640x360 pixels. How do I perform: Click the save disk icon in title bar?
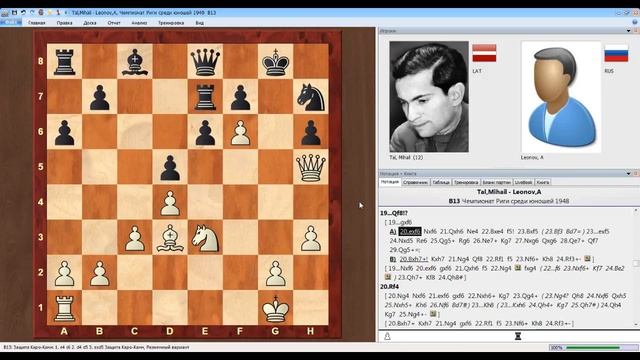point(14,13)
